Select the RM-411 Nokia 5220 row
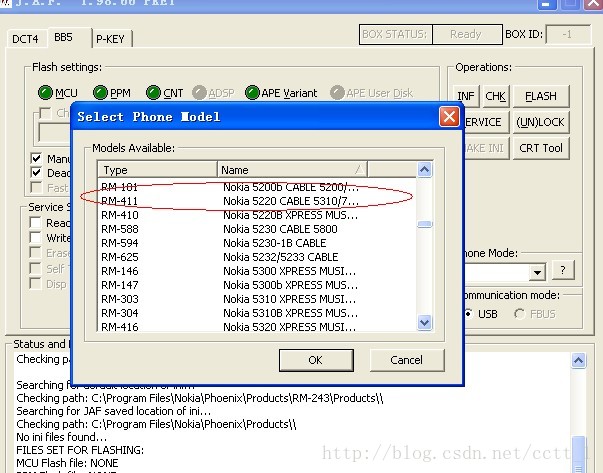Viewport: 603px width, 473px height. tap(257, 201)
